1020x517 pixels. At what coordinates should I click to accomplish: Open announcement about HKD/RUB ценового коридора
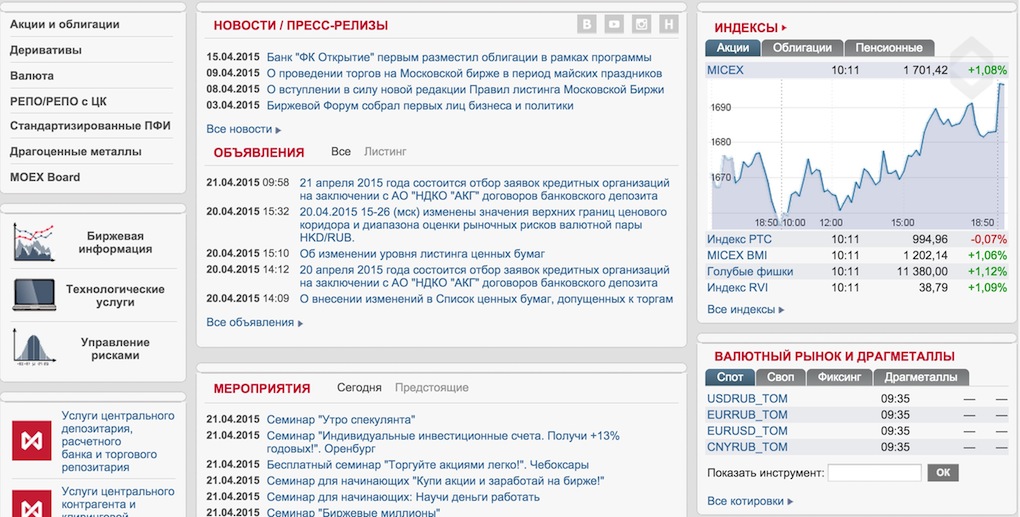tap(483, 225)
